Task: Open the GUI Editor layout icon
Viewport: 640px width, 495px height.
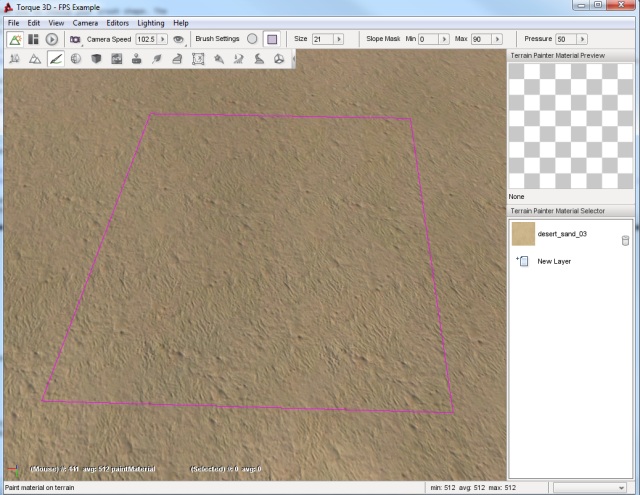Action: (33, 39)
